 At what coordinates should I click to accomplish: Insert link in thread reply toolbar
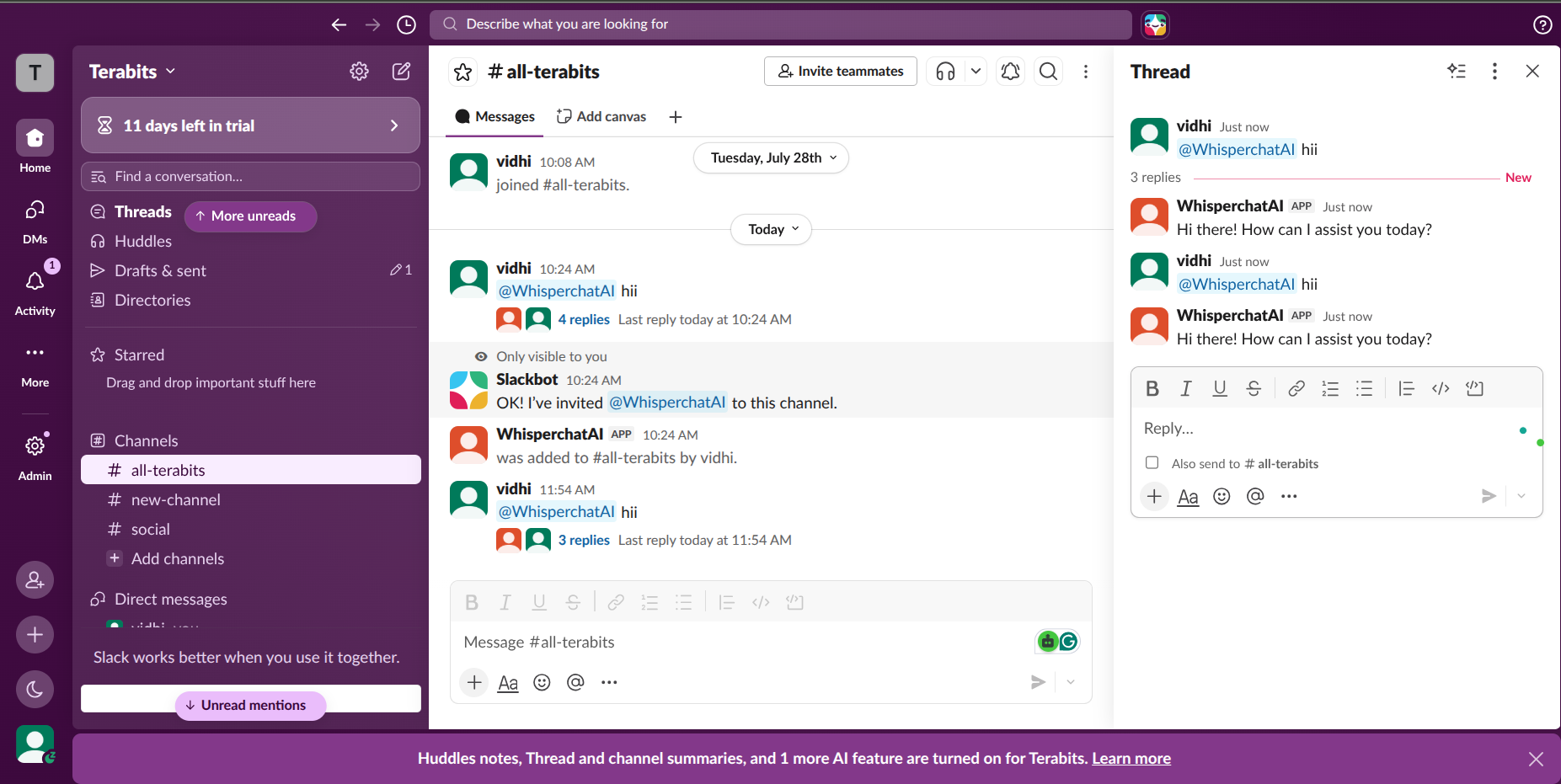pos(1296,388)
